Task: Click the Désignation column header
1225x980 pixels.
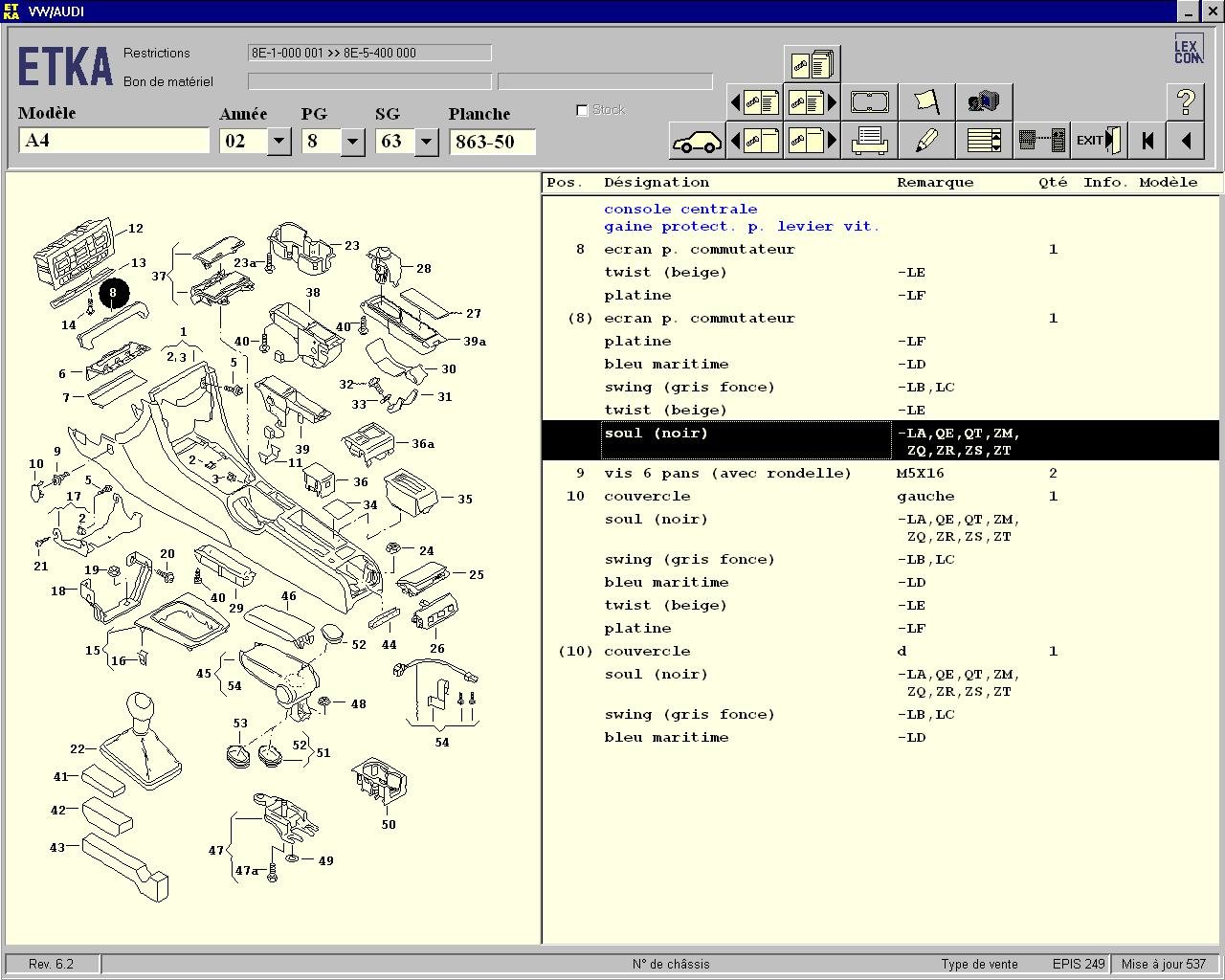Action: click(x=657, y=182)
